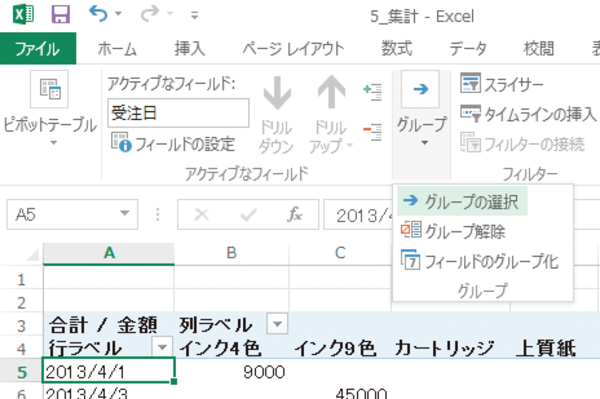The image size is (600, 399).
Task: Click the 合計 / 金額 cell
Action: pos(109,325)
